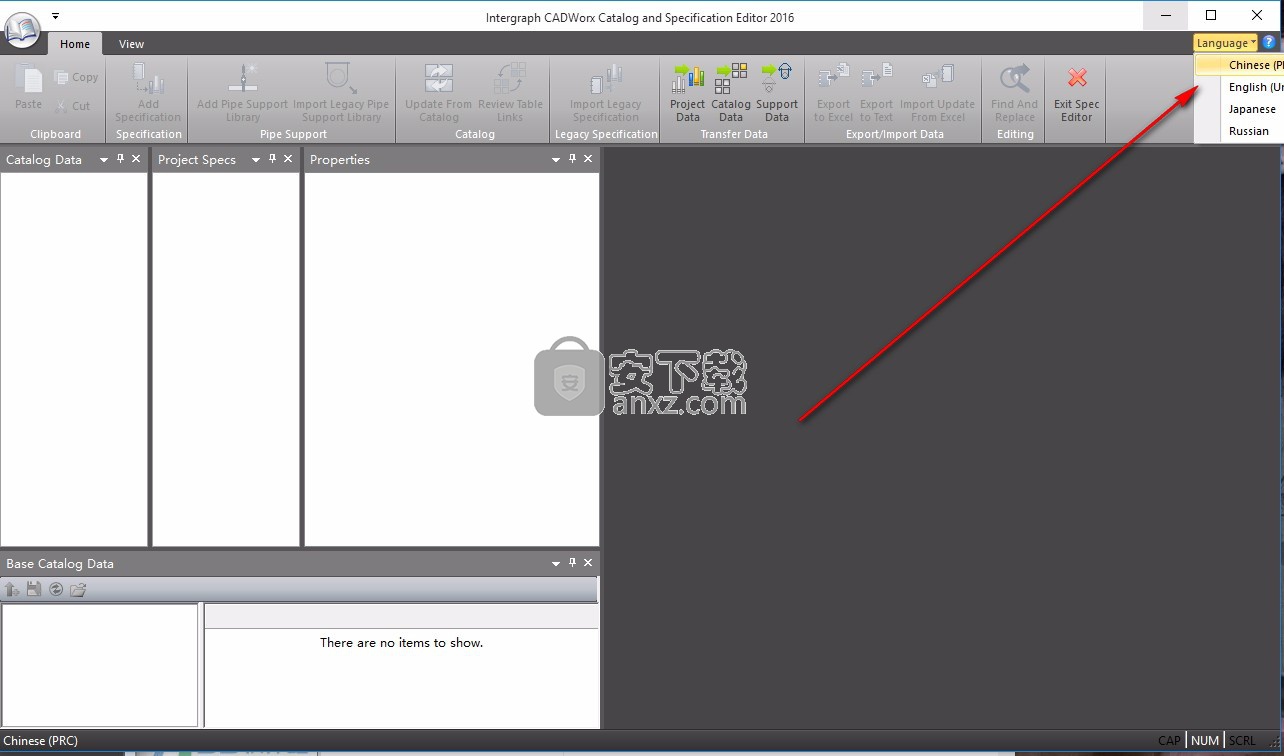Open the quick access toolbar customize arrow
The height and width of the screenshot is (756, 1284).
(56, 16)
